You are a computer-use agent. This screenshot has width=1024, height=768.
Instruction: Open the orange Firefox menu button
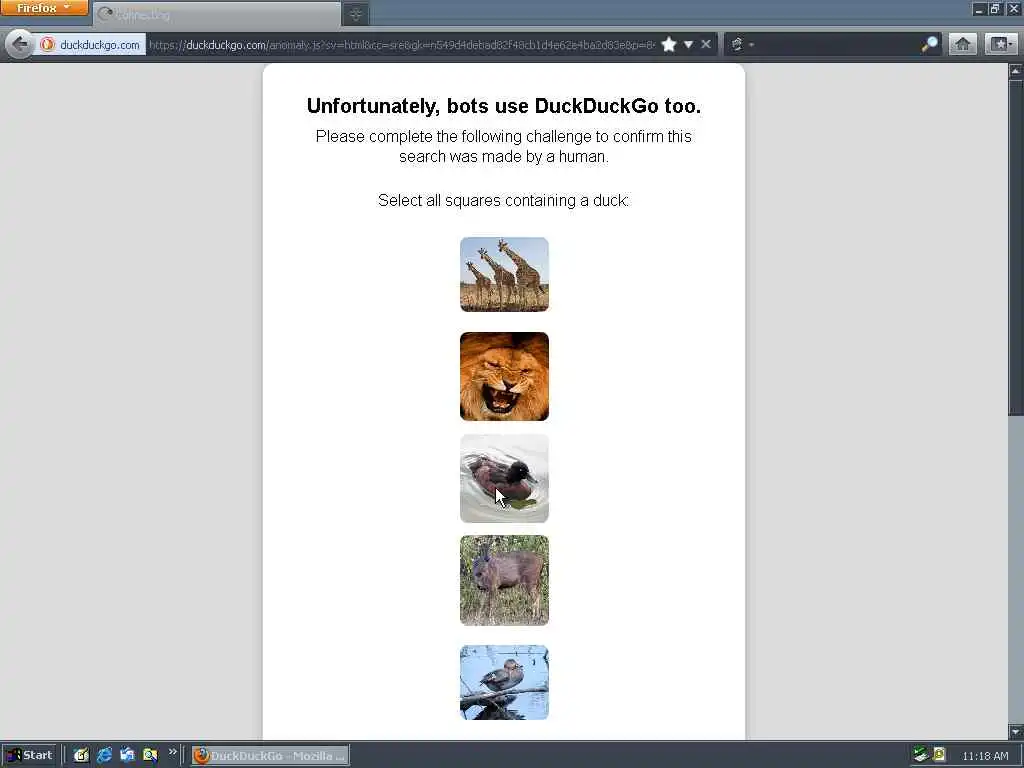coord(44,8)
